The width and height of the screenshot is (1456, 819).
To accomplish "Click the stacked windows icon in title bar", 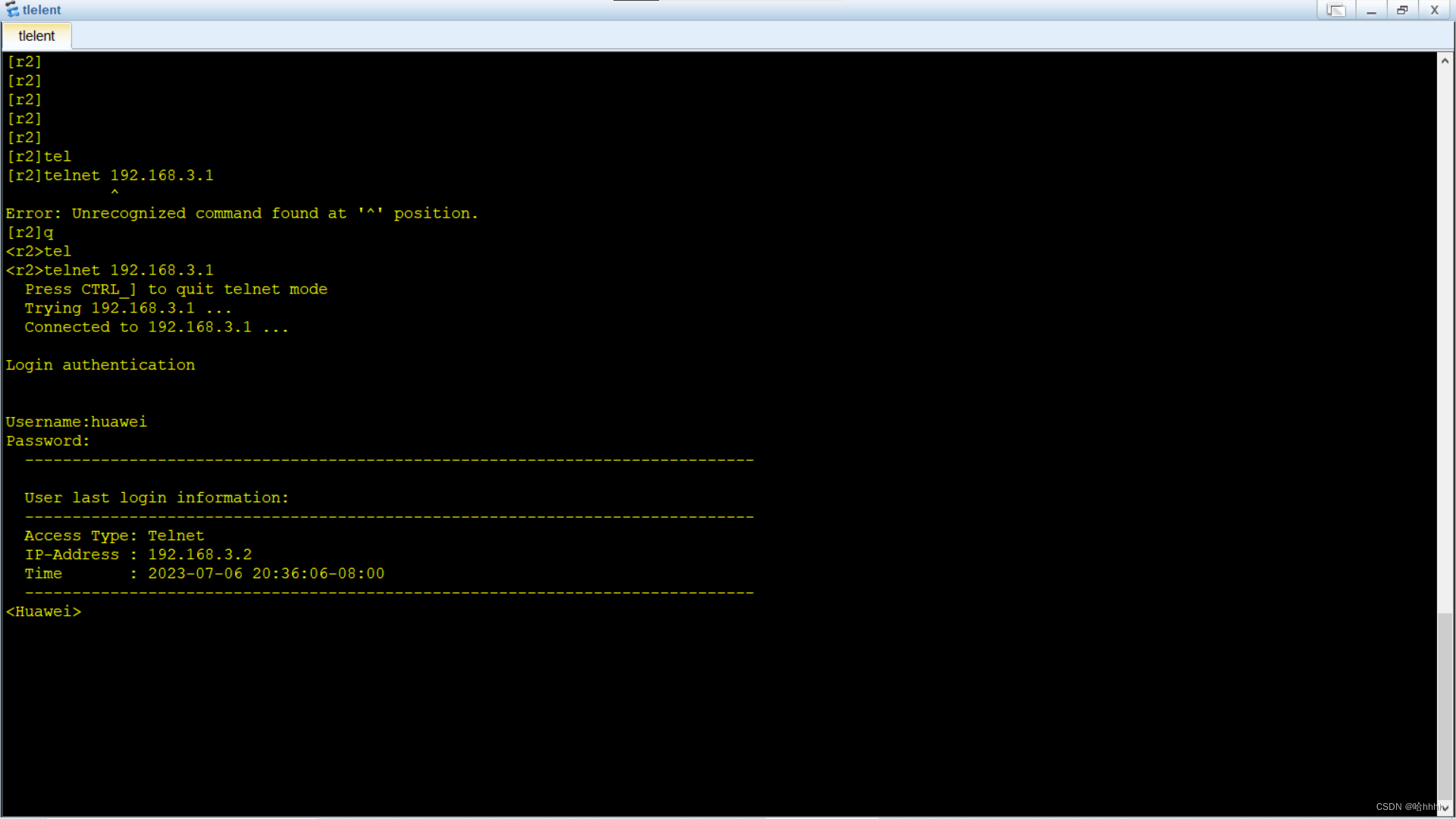I will click(x=1335, y=10).
